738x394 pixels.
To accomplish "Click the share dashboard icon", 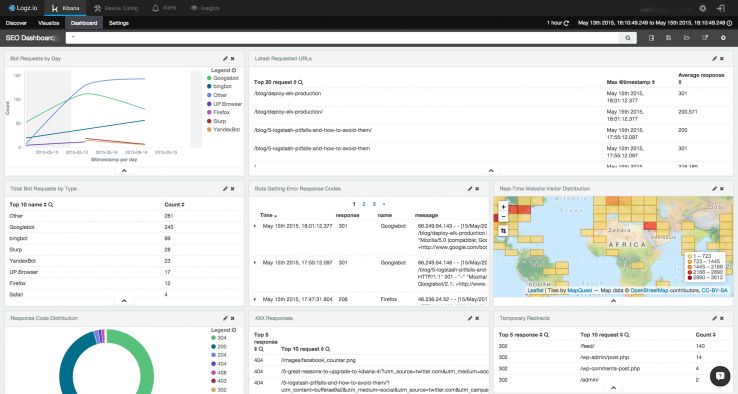I will [x=705, y=38].
